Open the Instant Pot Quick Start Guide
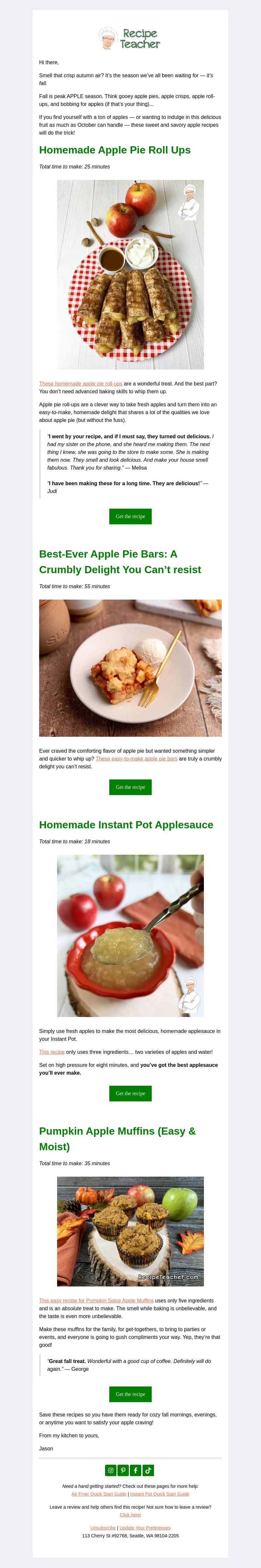 (x=160, y=1494)
